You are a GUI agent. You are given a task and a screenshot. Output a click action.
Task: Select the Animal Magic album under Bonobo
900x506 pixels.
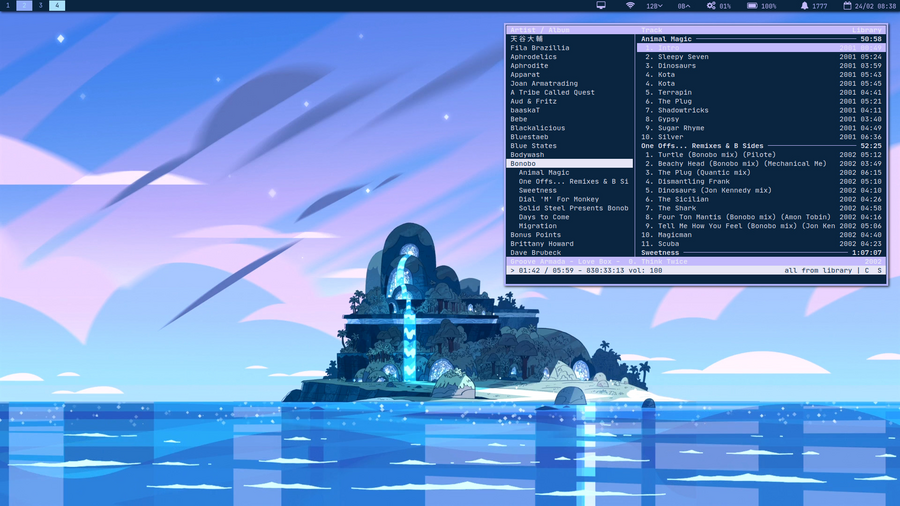pos(544,173)
